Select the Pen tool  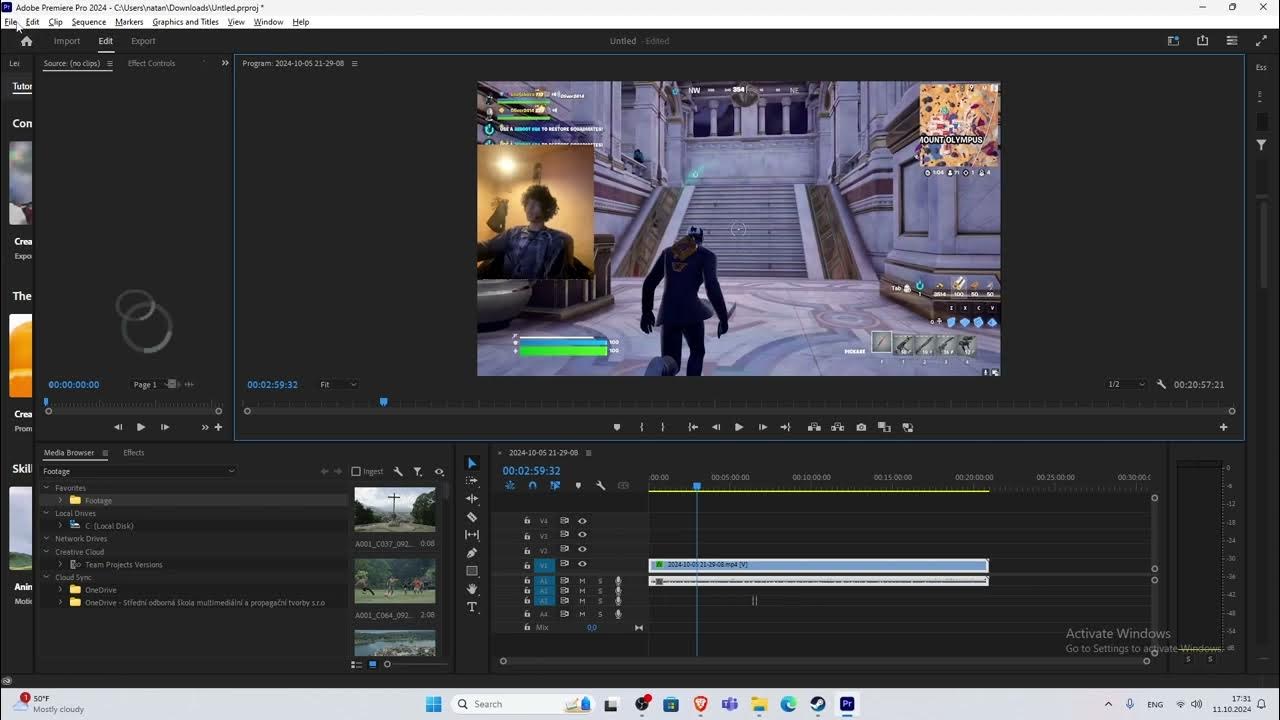coord(472,553)
